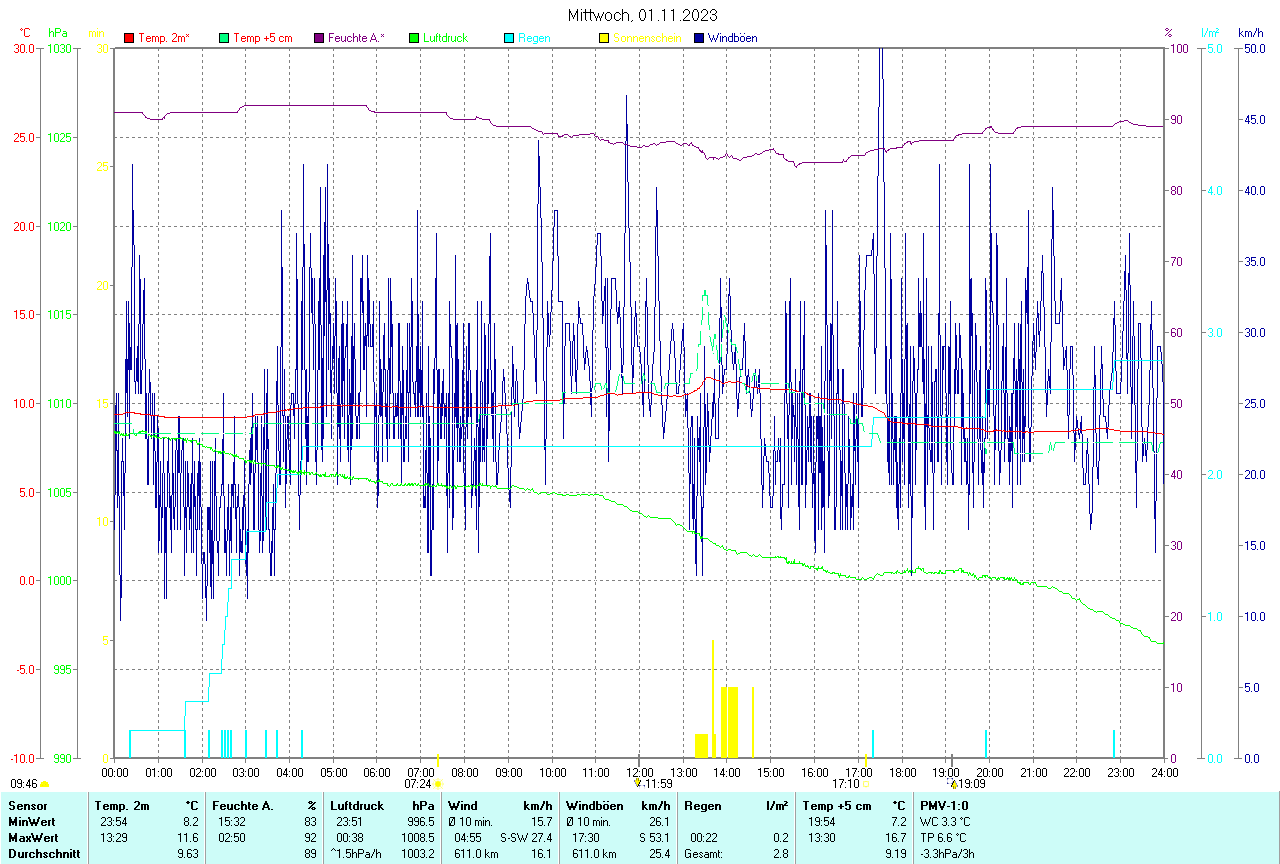The image size is (1280, 864).
Task: Click the sunrise sun icon beside 07:24
Action: (438, 784)
